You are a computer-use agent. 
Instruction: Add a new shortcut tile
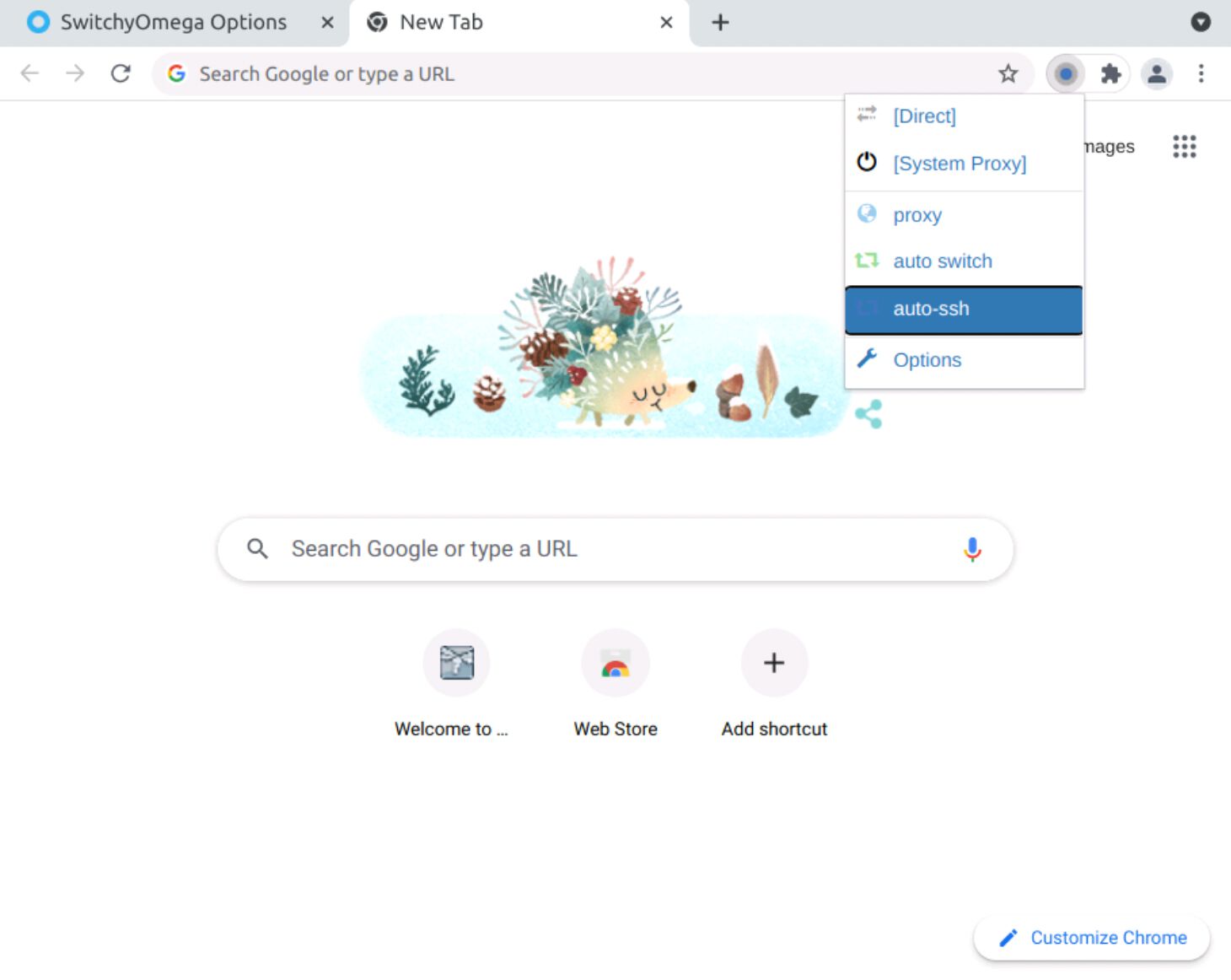pos(774,685)
